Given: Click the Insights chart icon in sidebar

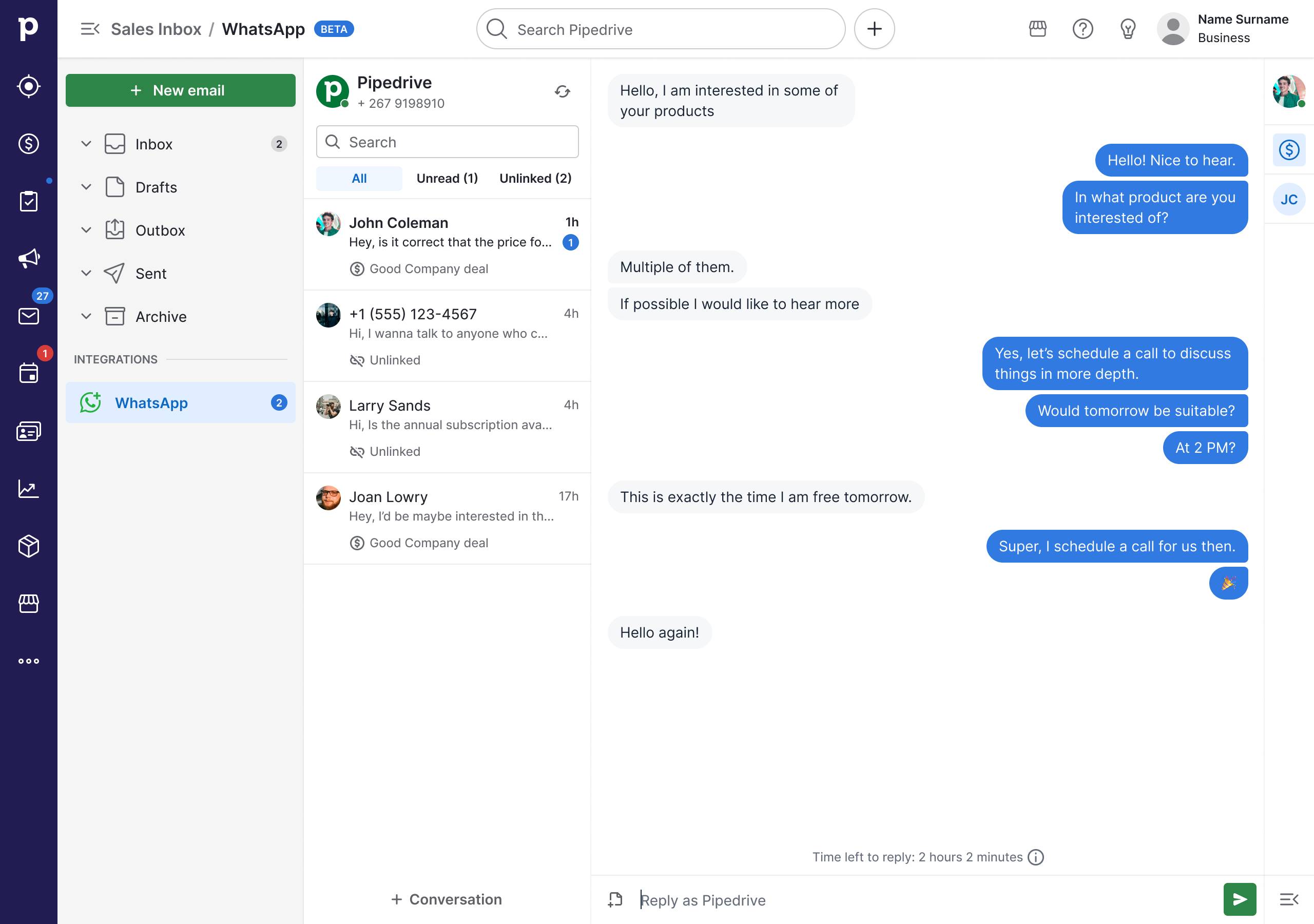Looking at the screenshot, I should point(29,488).
